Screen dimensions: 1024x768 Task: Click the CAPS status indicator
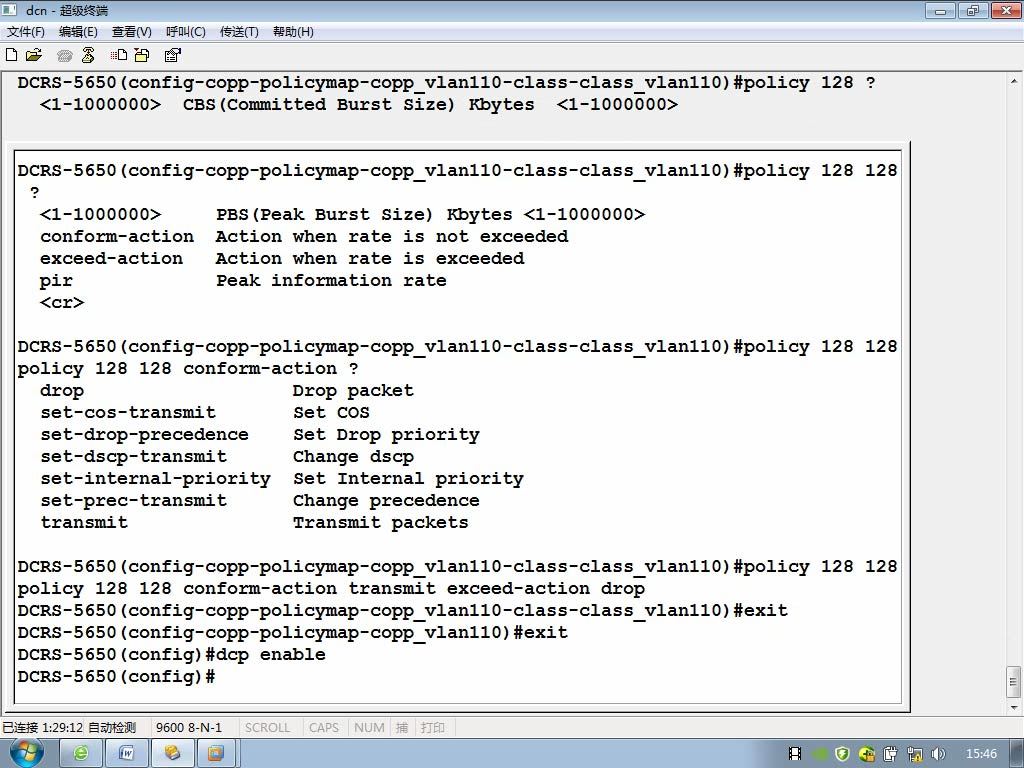tap(324, 728)
